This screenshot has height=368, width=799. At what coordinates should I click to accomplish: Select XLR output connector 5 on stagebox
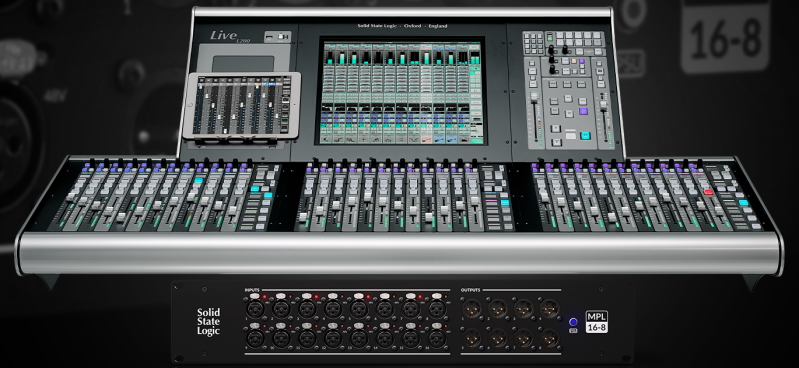point(471,338)
